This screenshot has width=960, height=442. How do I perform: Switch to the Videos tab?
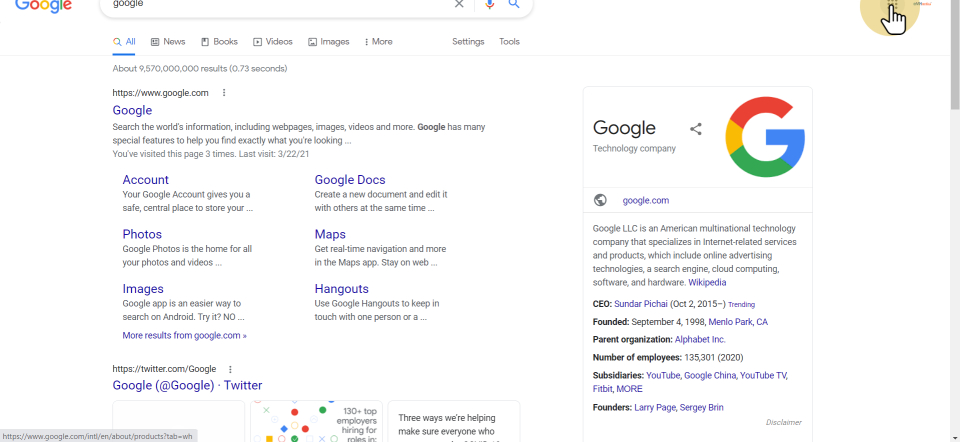click(x=273, y=42)
